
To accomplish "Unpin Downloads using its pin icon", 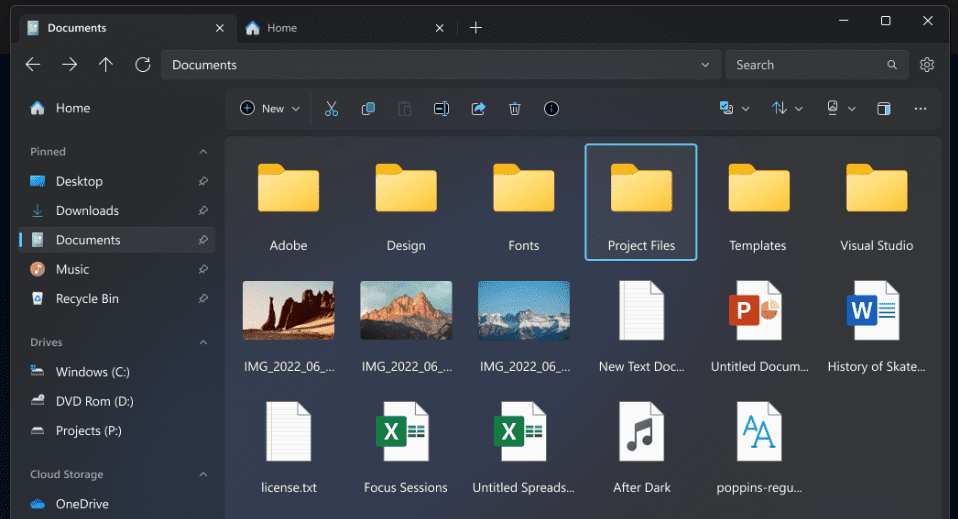I will click(x=203, y=211).
